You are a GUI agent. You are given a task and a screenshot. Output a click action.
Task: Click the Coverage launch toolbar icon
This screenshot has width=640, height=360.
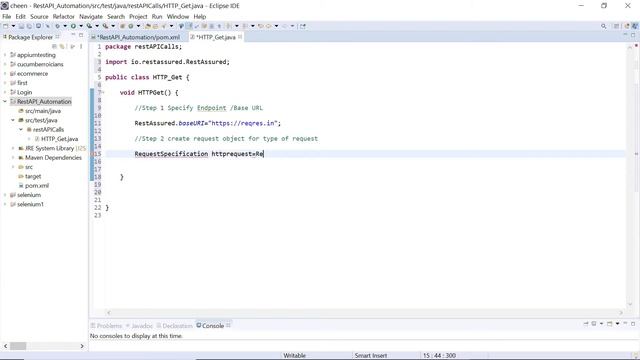89,26
